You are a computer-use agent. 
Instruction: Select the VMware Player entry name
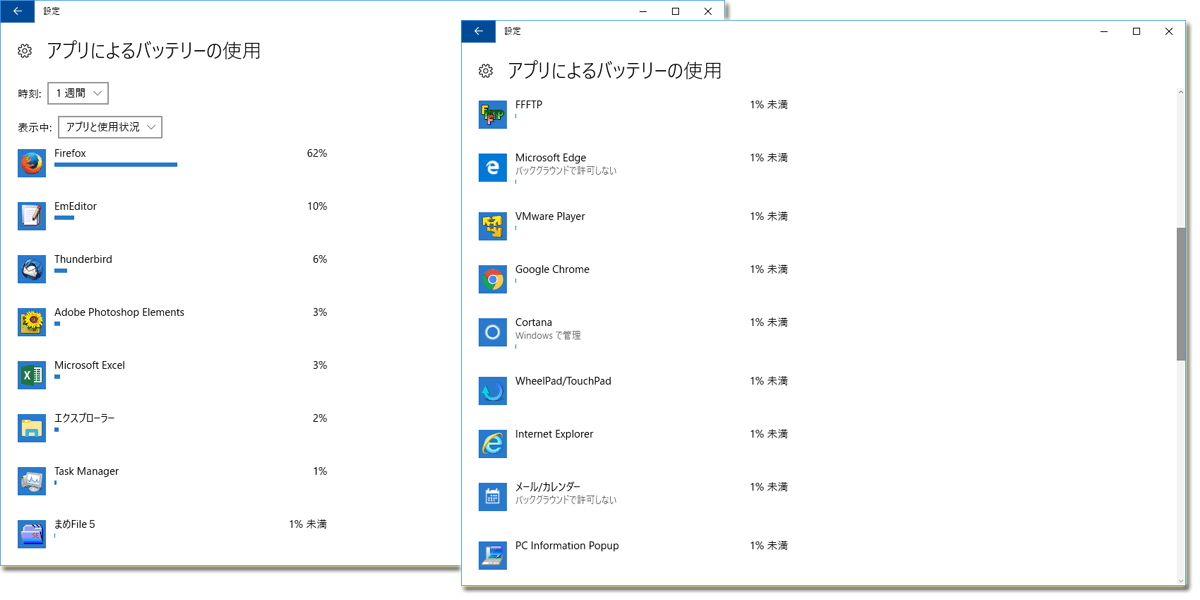(550, 216)
